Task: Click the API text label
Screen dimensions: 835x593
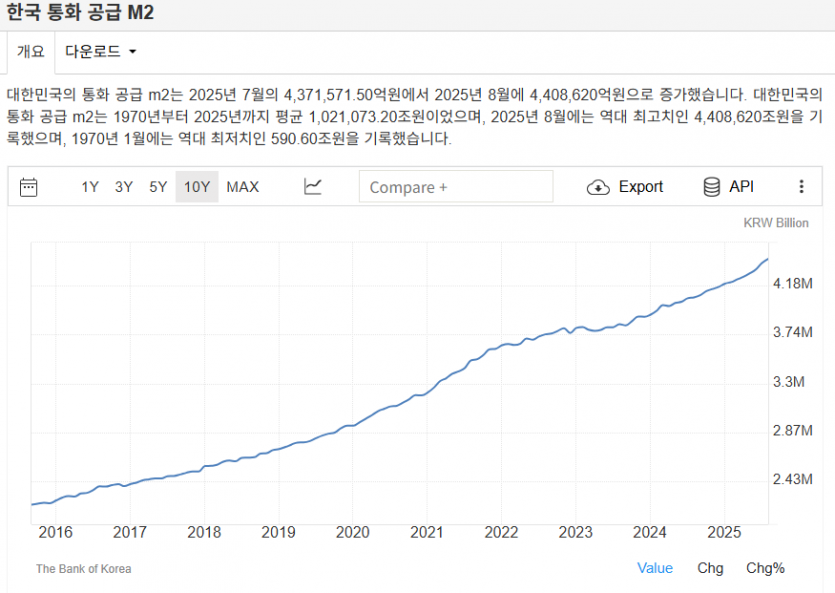Action: click(741, 187)
